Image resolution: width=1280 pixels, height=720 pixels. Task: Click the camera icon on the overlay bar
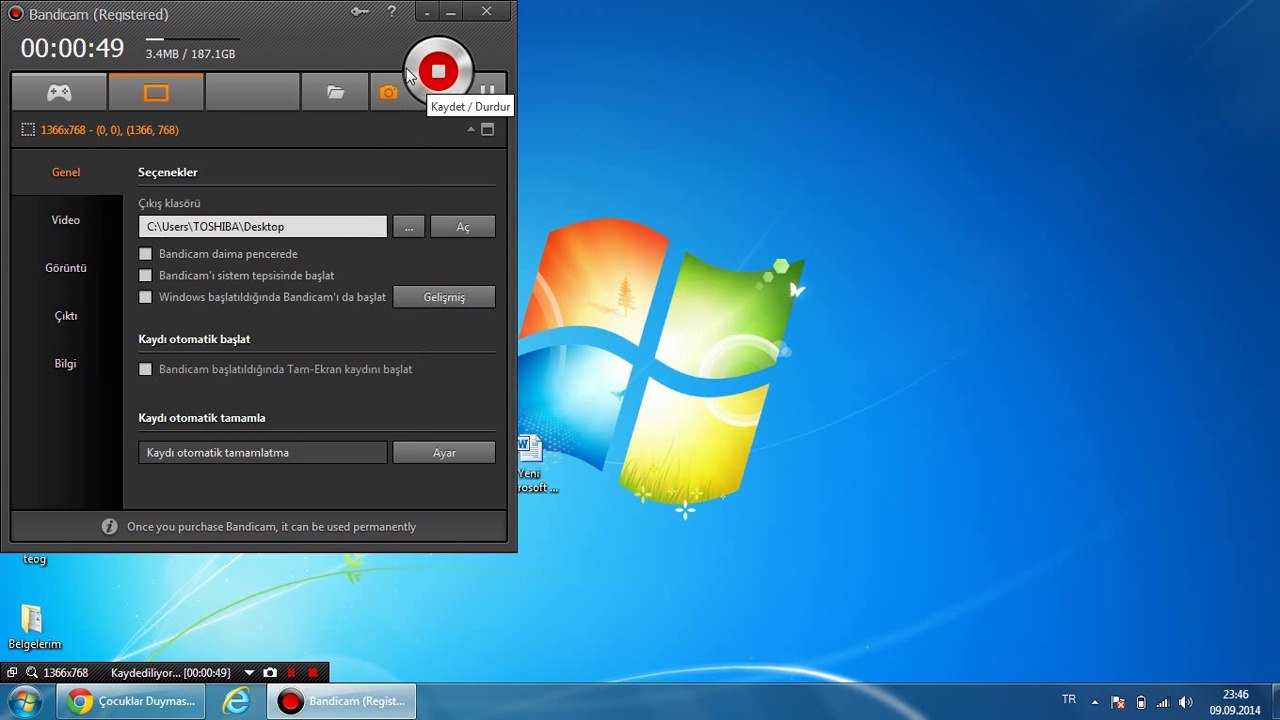point(270,673)
